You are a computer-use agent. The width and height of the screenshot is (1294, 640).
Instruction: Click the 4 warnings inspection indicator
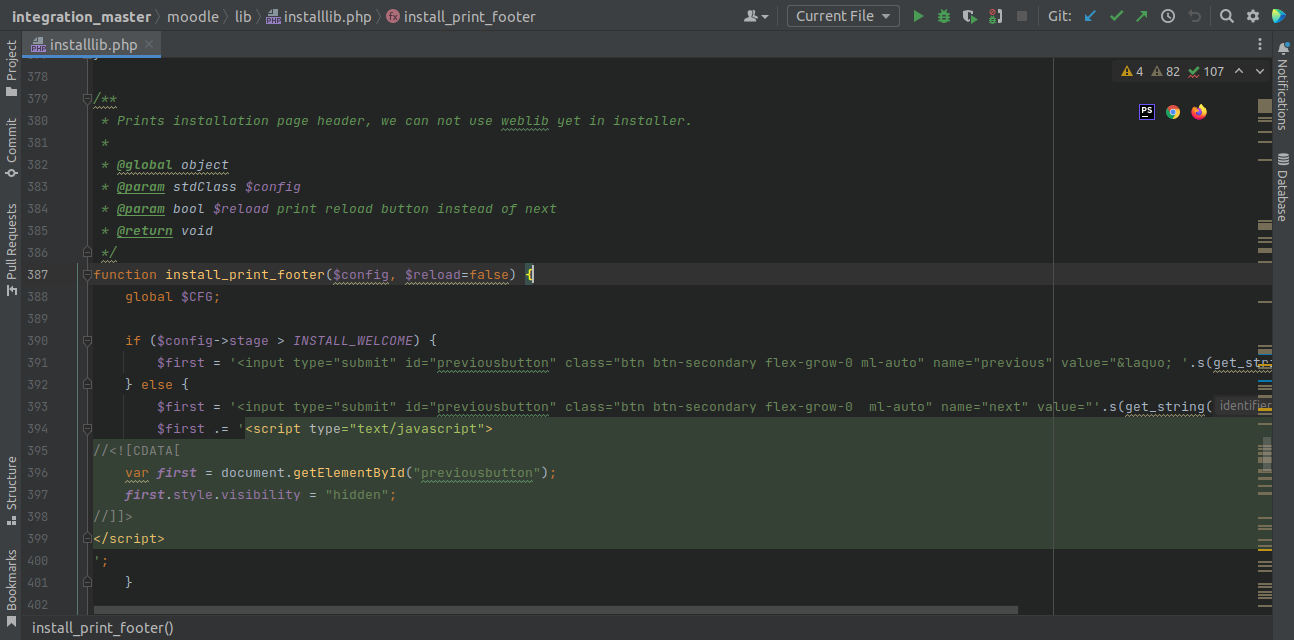point(1132,71)
